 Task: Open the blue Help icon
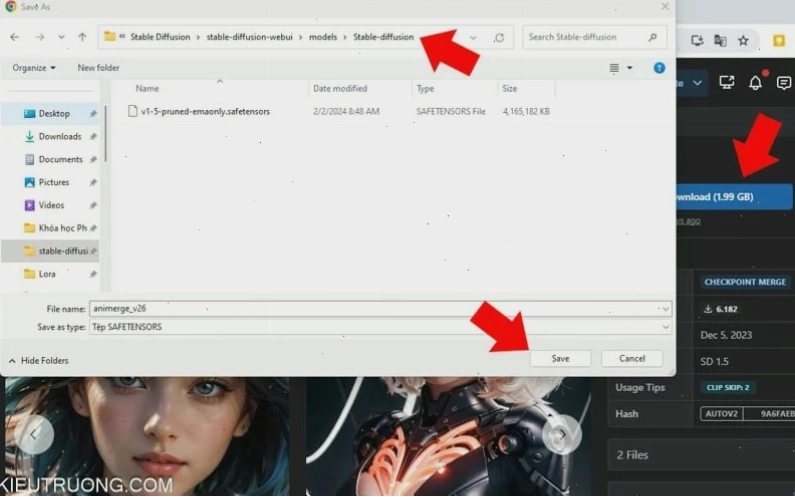[x=659, y=68]
